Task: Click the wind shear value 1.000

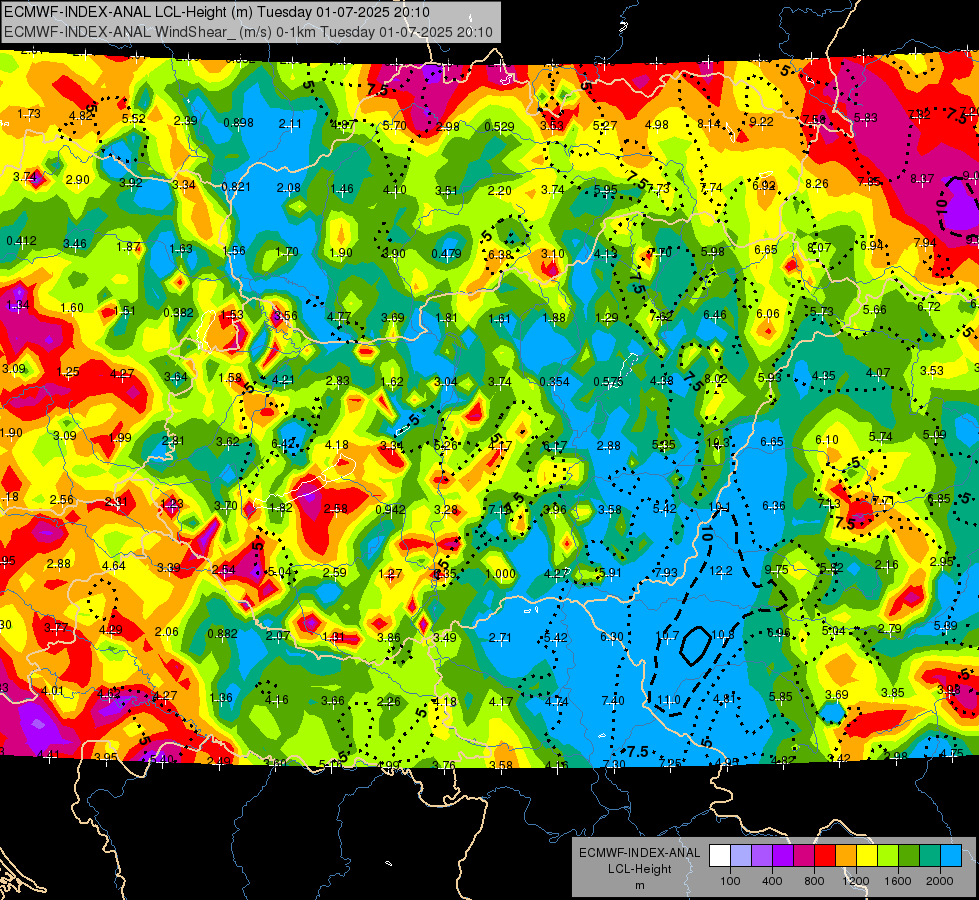Action: (501, 574)
